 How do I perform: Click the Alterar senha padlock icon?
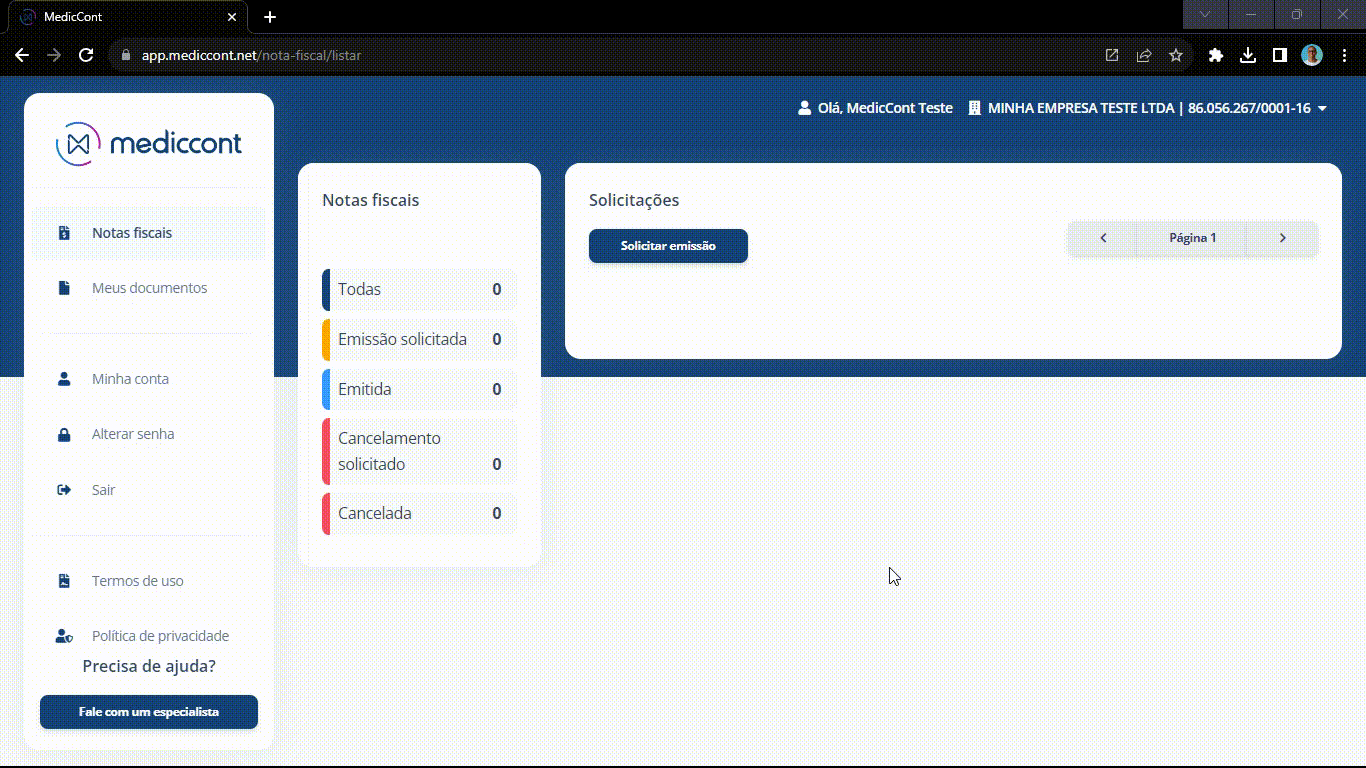coord(64,435)
